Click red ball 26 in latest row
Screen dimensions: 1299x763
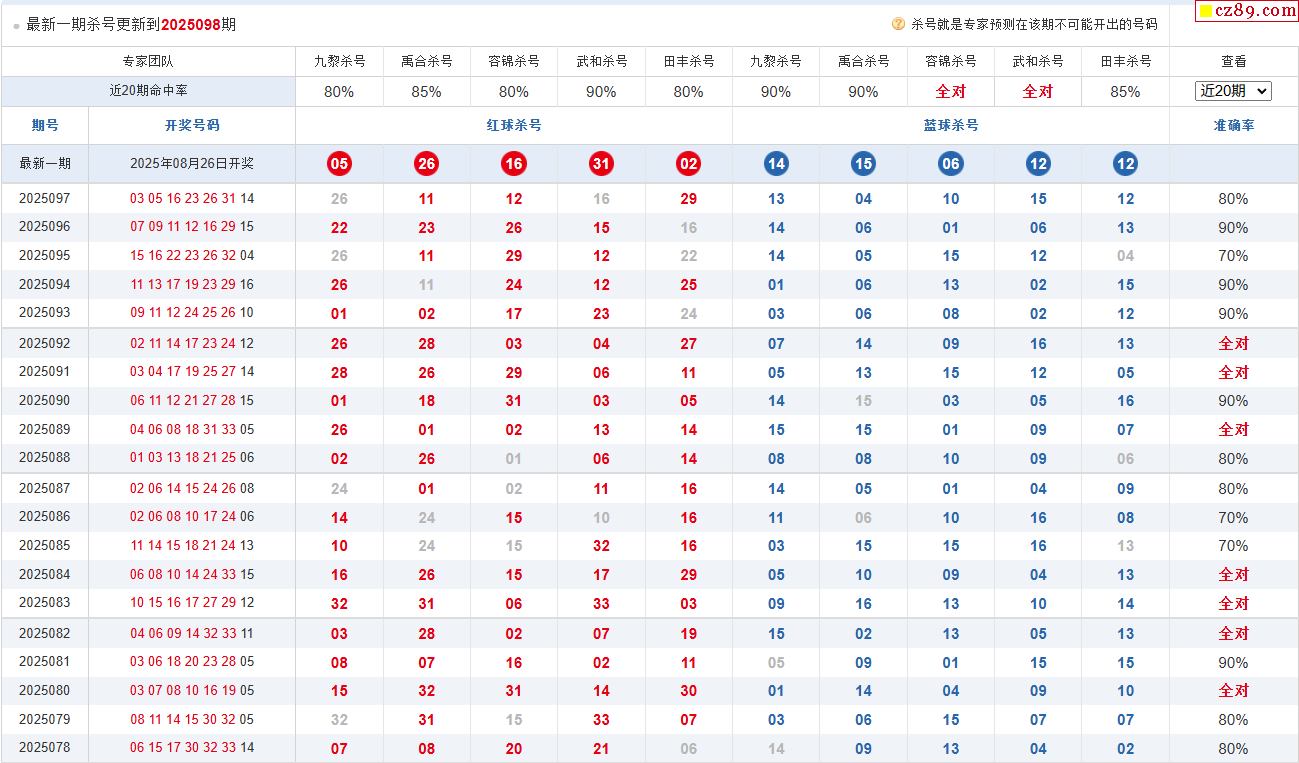(427, 164)
